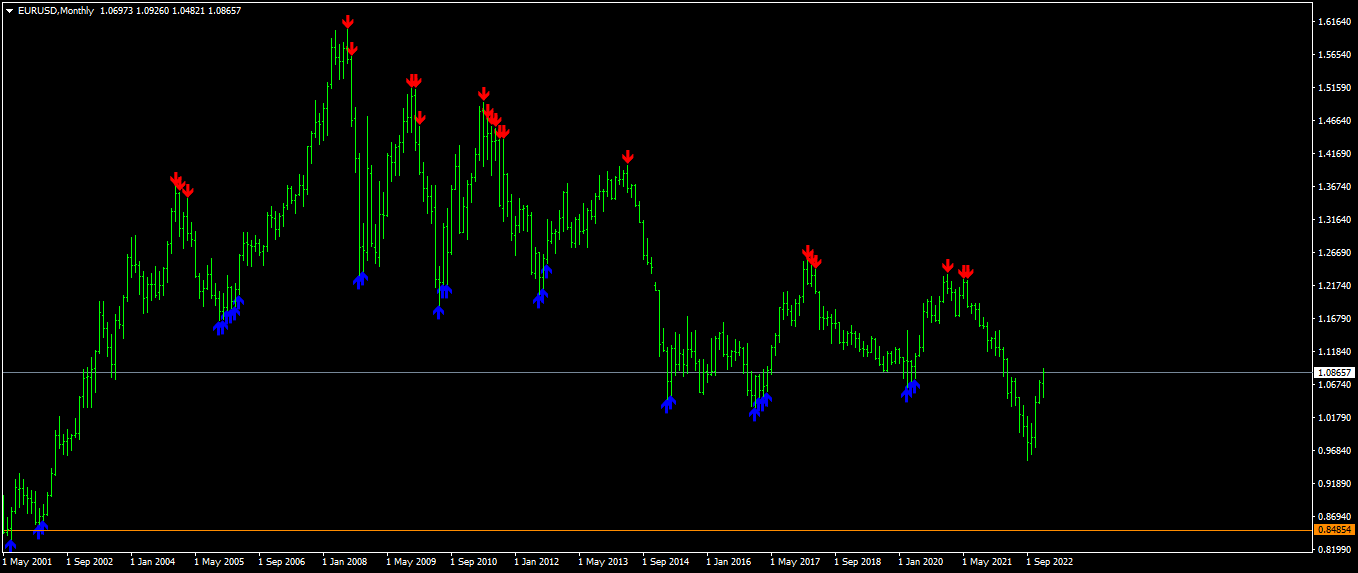Click time axis label 1 Jan 2020
The image size is (1358, 573).
click(921, 562)
